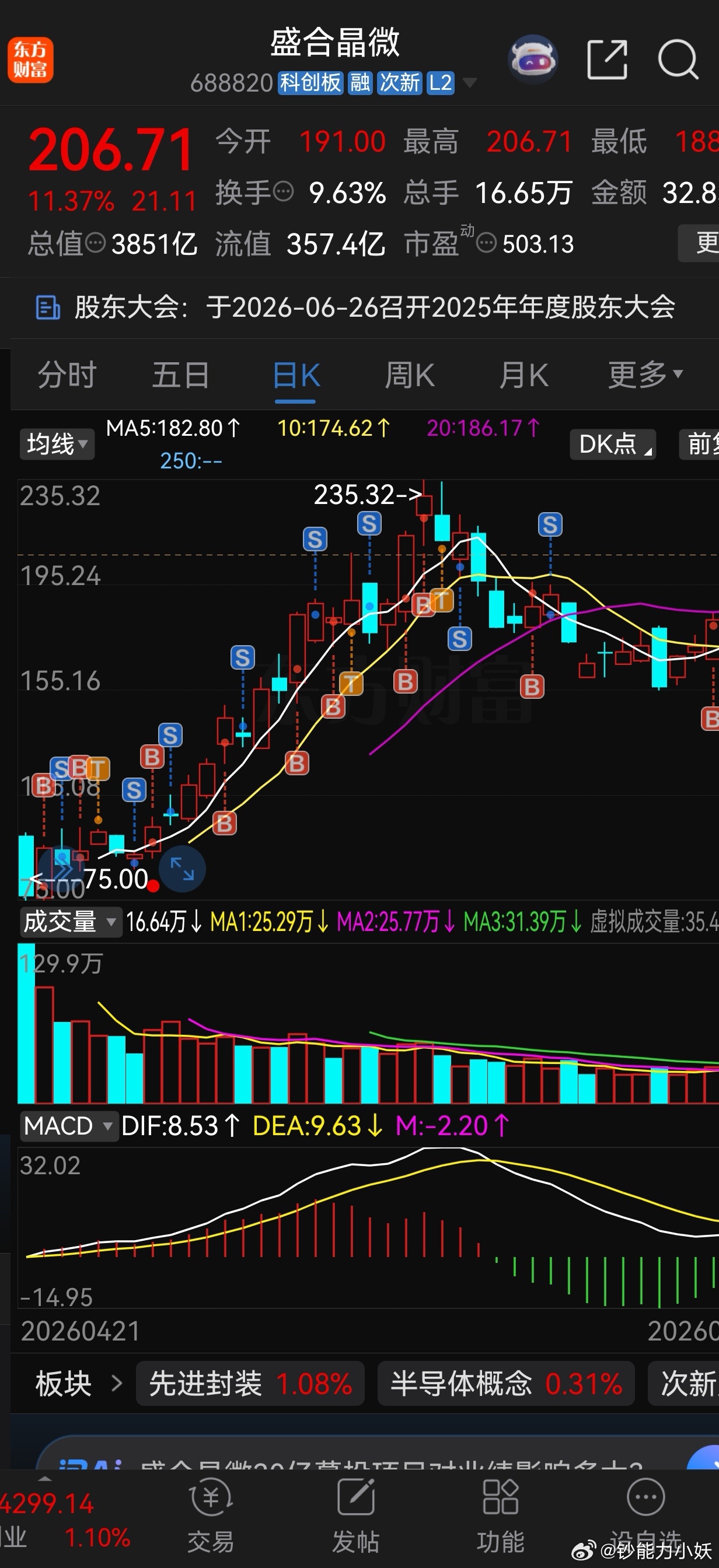Tap index quote 4299.14 at bottom
Viewport: 719px width, 1568px height.
click(x=47, y=1504)
